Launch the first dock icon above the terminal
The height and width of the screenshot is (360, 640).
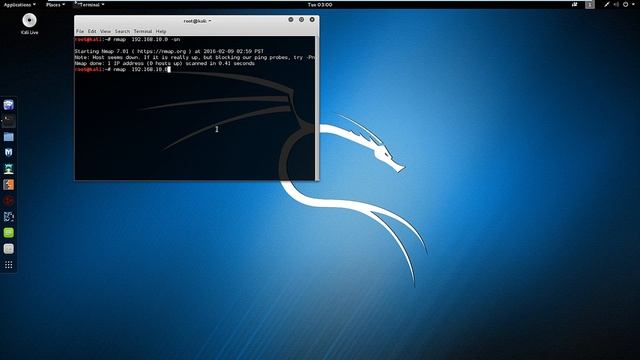[9, 105]
